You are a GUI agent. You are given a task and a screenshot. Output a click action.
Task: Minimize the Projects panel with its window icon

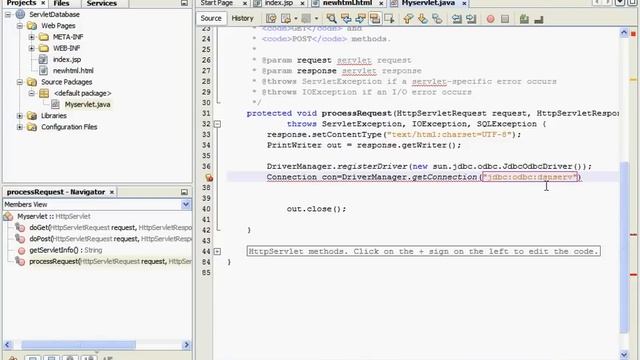pyautogui.click(x=184, y=3)
